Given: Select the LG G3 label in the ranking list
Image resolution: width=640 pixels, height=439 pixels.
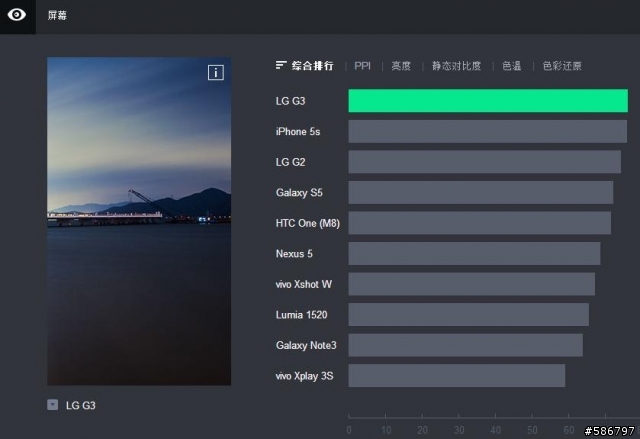Looking at the screenshot, I should 290,101.
